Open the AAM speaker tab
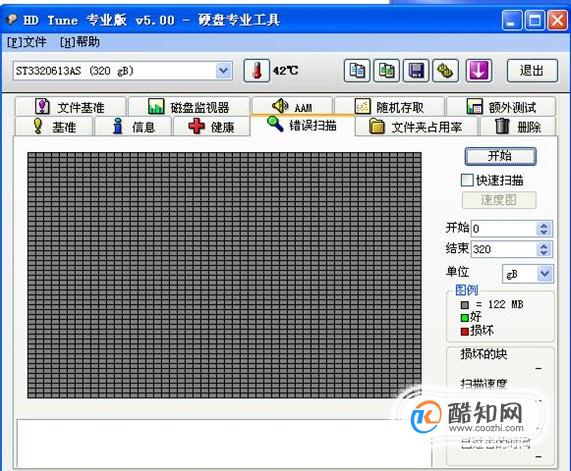 (x=292, y=106)
